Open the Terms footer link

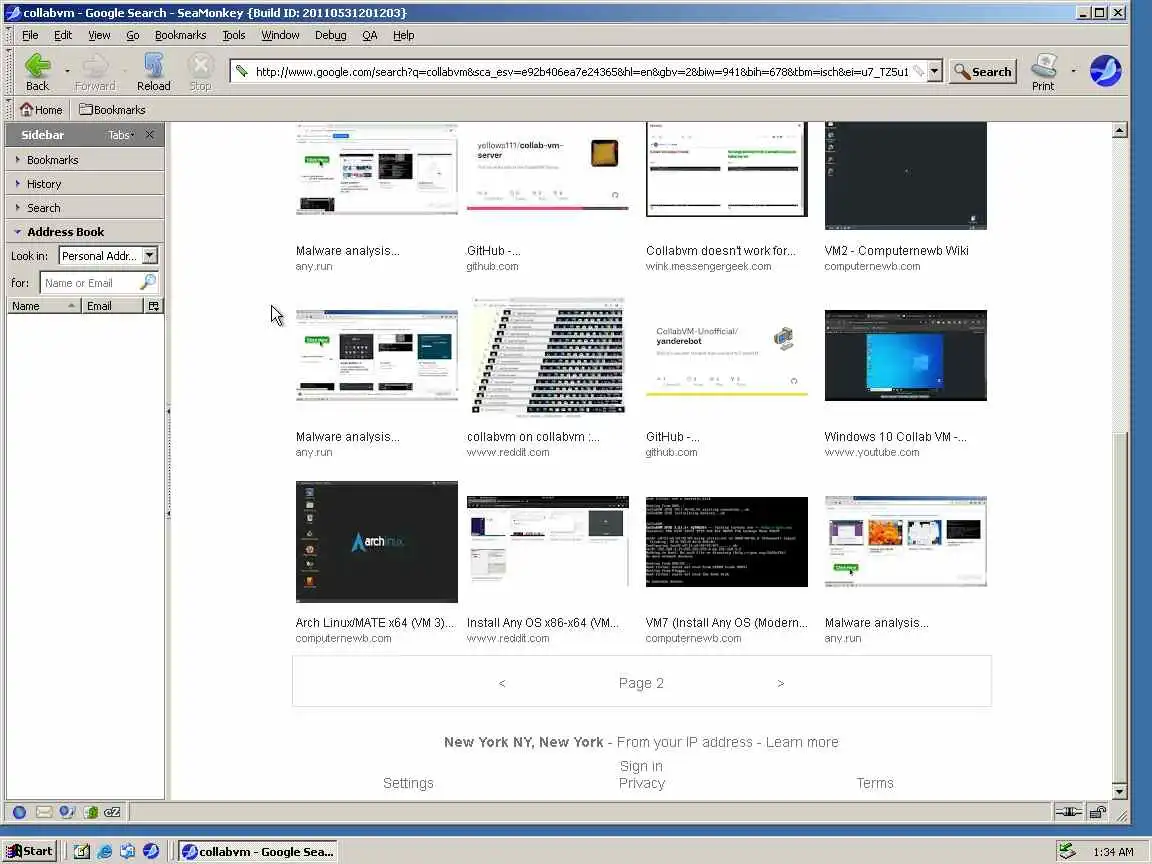pyautogui.click(x=874, y=783)
